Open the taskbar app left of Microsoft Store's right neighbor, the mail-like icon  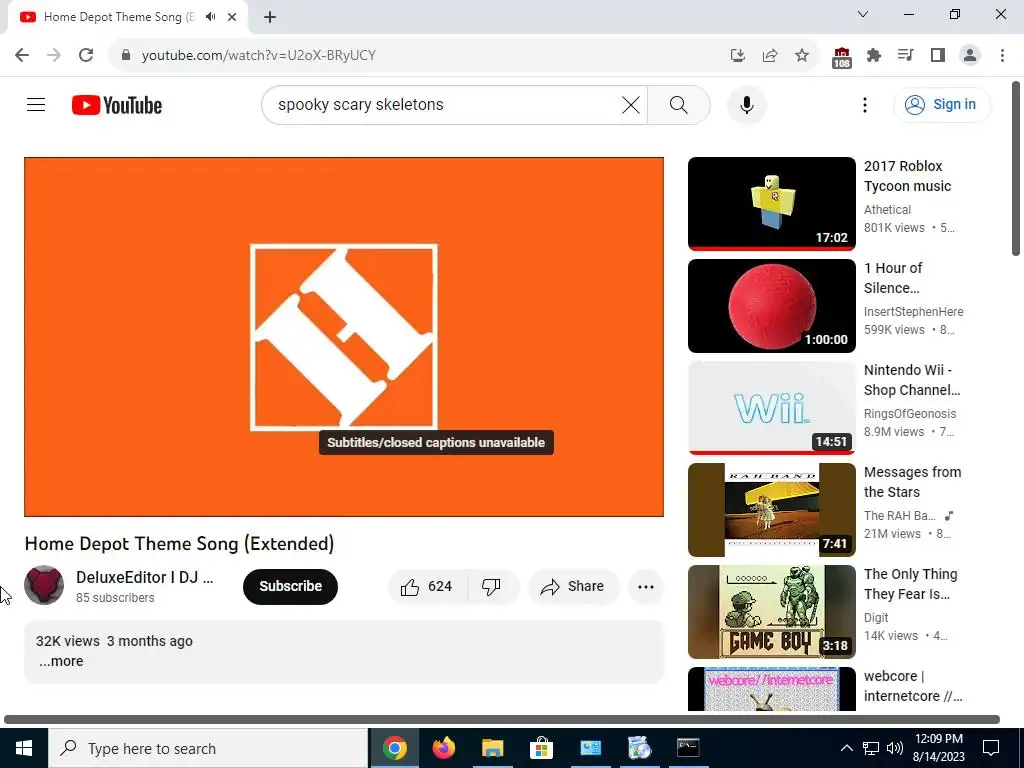(590, 748)
